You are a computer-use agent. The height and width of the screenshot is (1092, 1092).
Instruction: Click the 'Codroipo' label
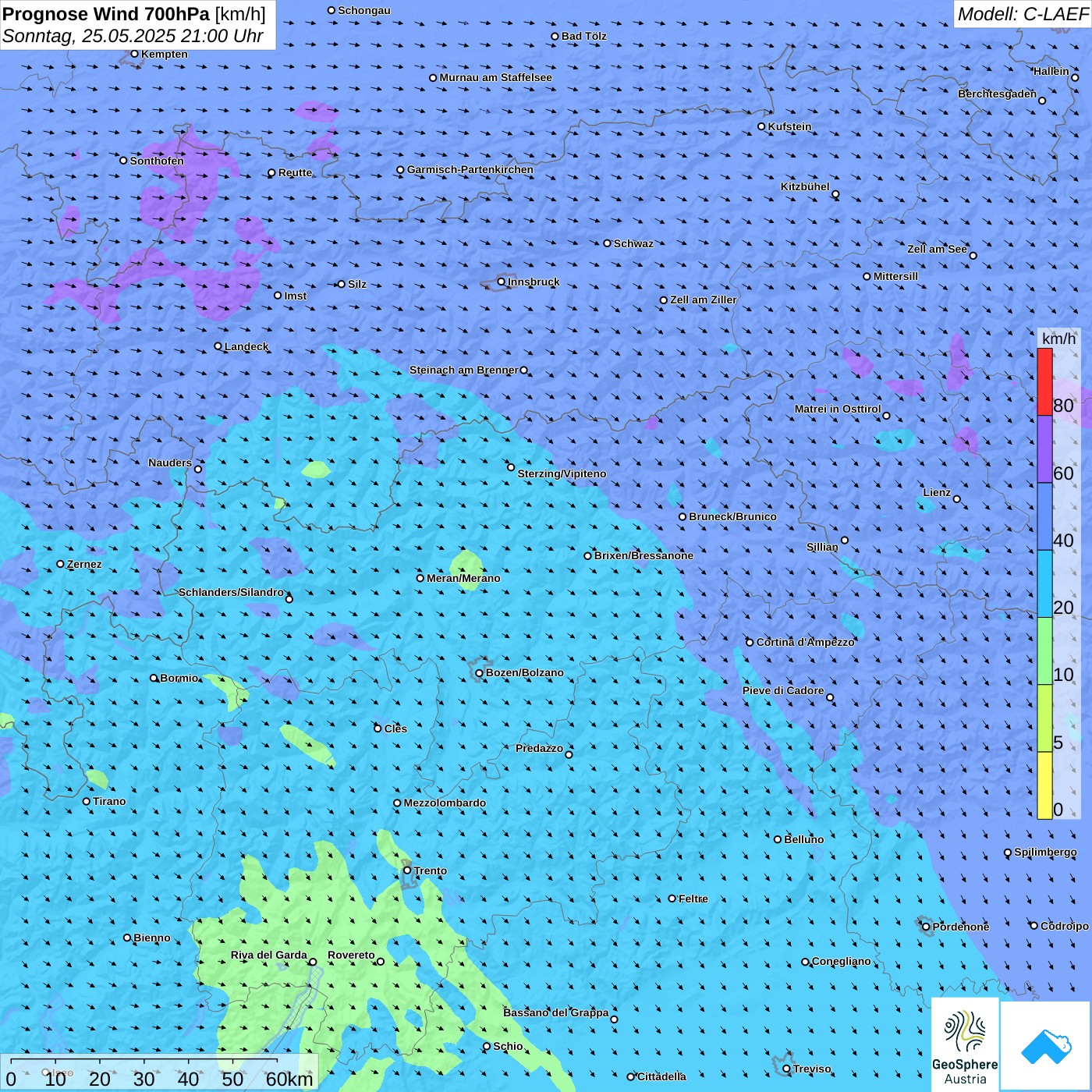(1065, 926)
